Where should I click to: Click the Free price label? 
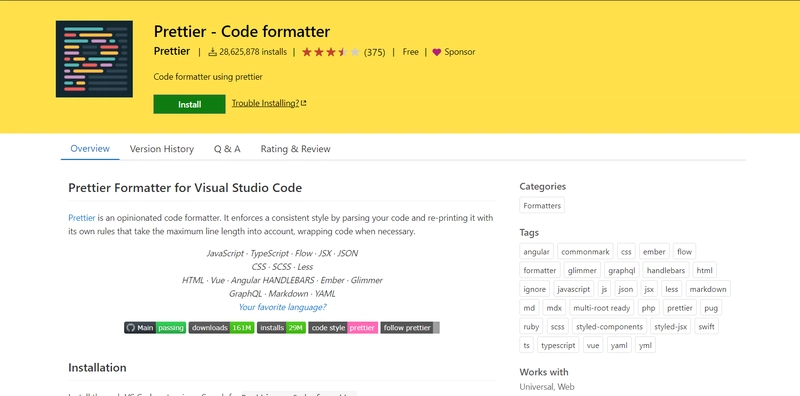coord(410,52)
